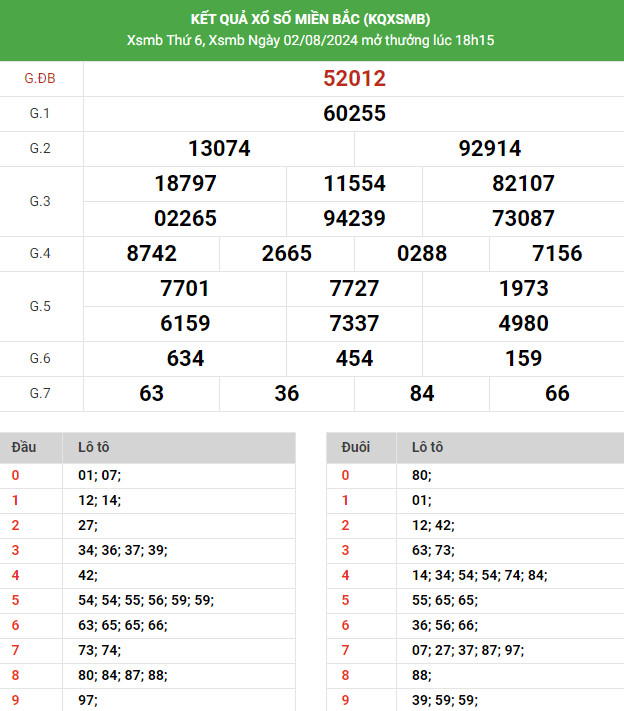Click G.2 number 13074
This screenshot has width=624, height=711.
pyautogui.click(x=219, y=148)
